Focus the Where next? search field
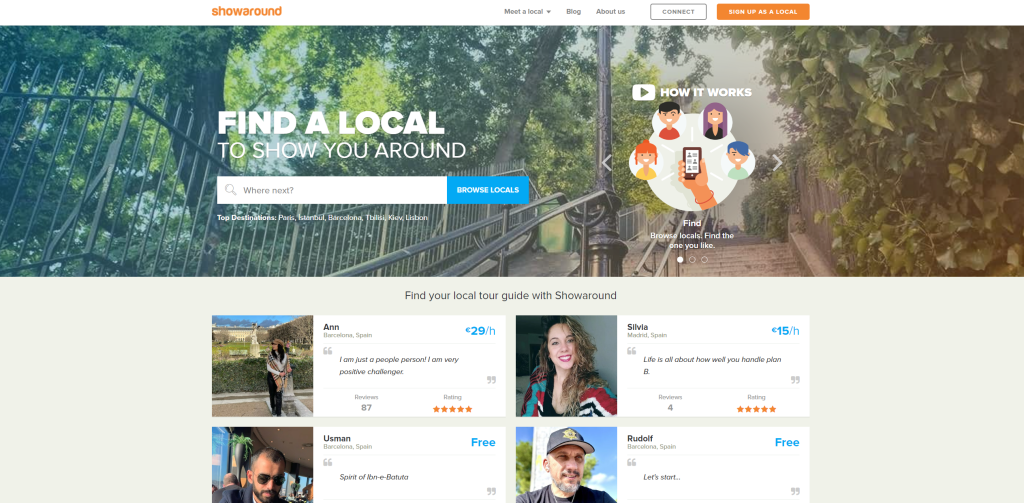Viewport: 1024px width, 503px height. point(332,190)
